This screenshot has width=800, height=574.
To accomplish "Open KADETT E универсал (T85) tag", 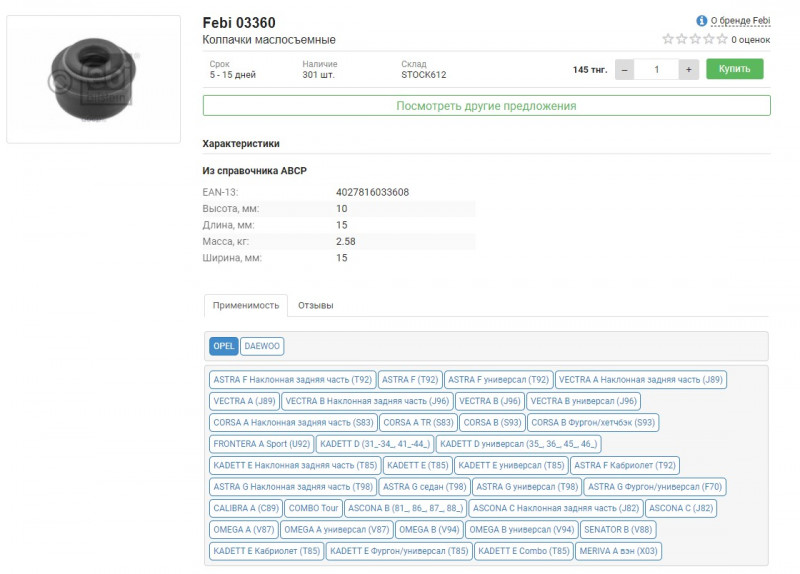I will 511,465.
